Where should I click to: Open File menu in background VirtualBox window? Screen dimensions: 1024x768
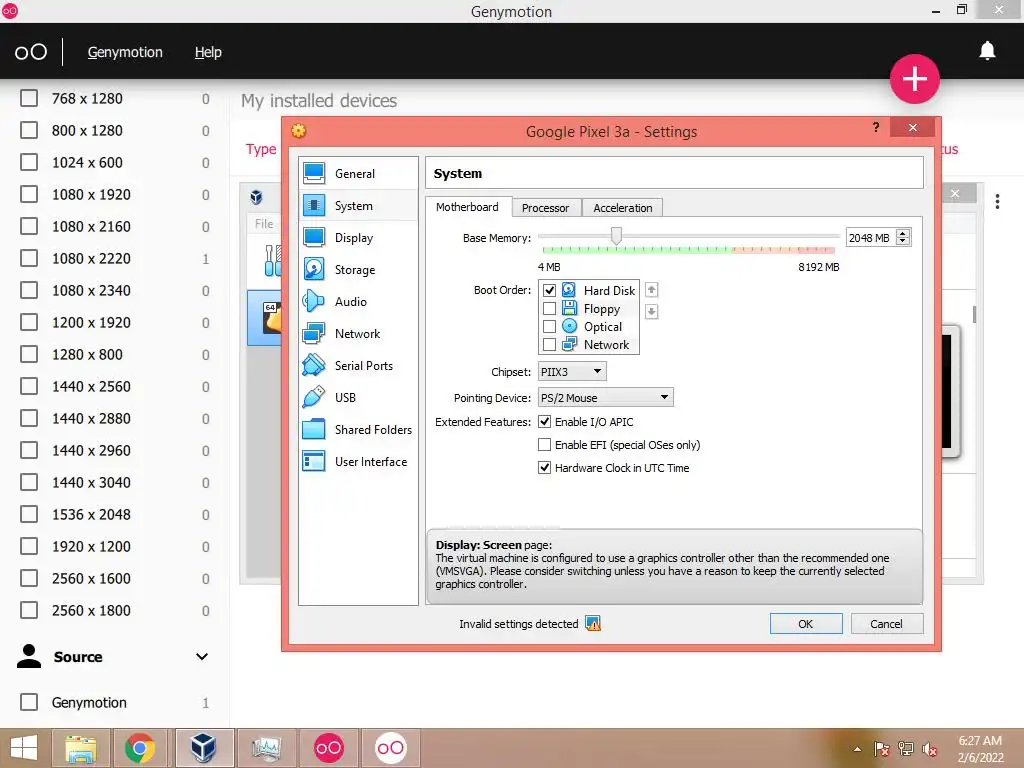click(264, 223)
